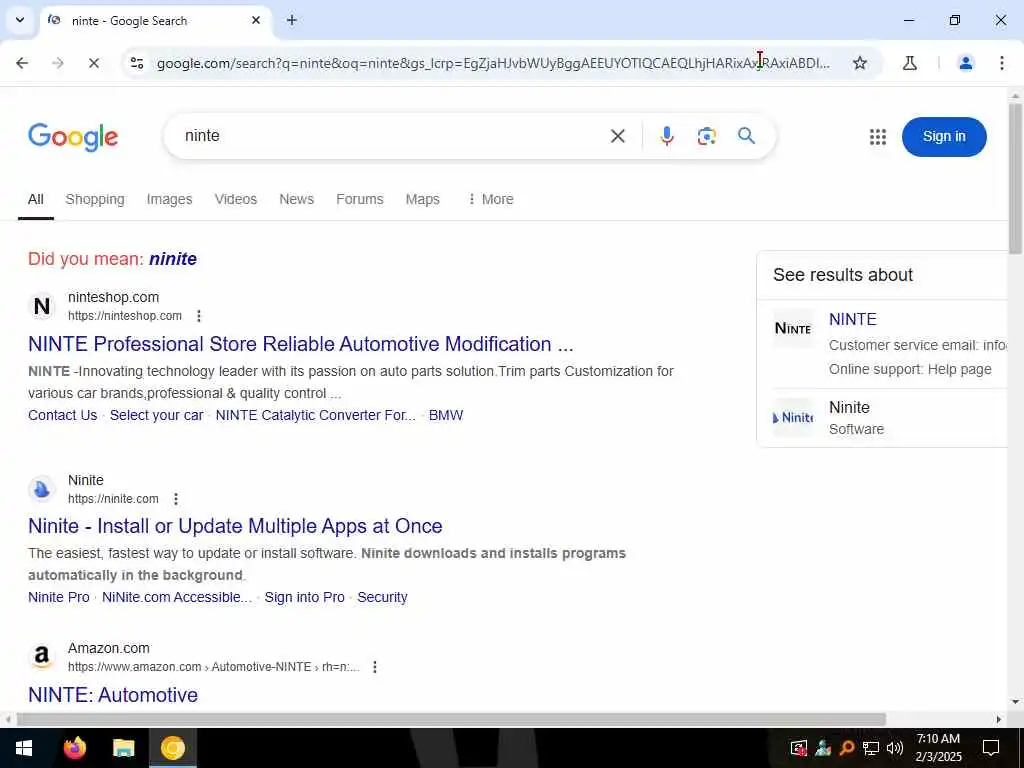Open the 'Select your car' sitelink

(157, 415)
